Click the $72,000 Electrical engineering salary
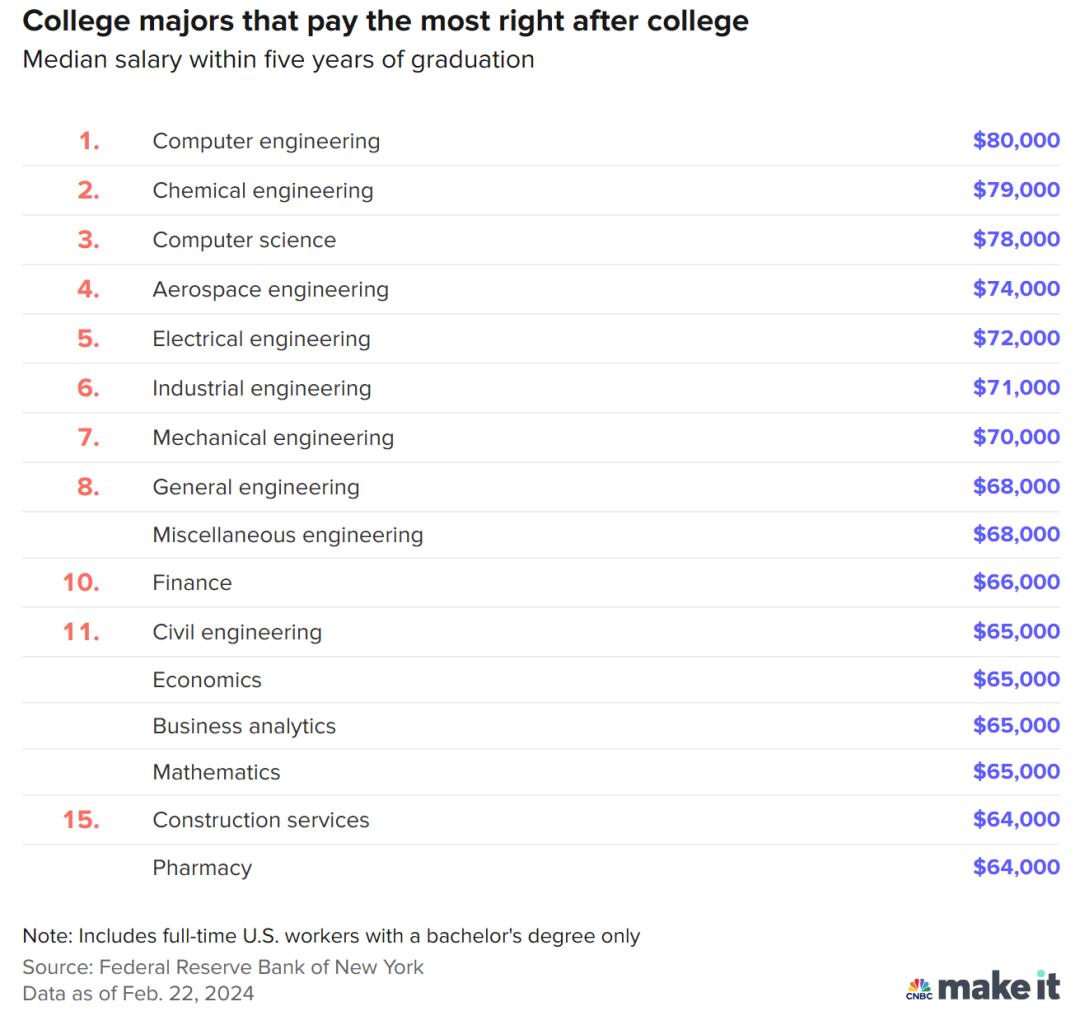This screenshot has height=1011, width=1080. (x=1016, y=338)
